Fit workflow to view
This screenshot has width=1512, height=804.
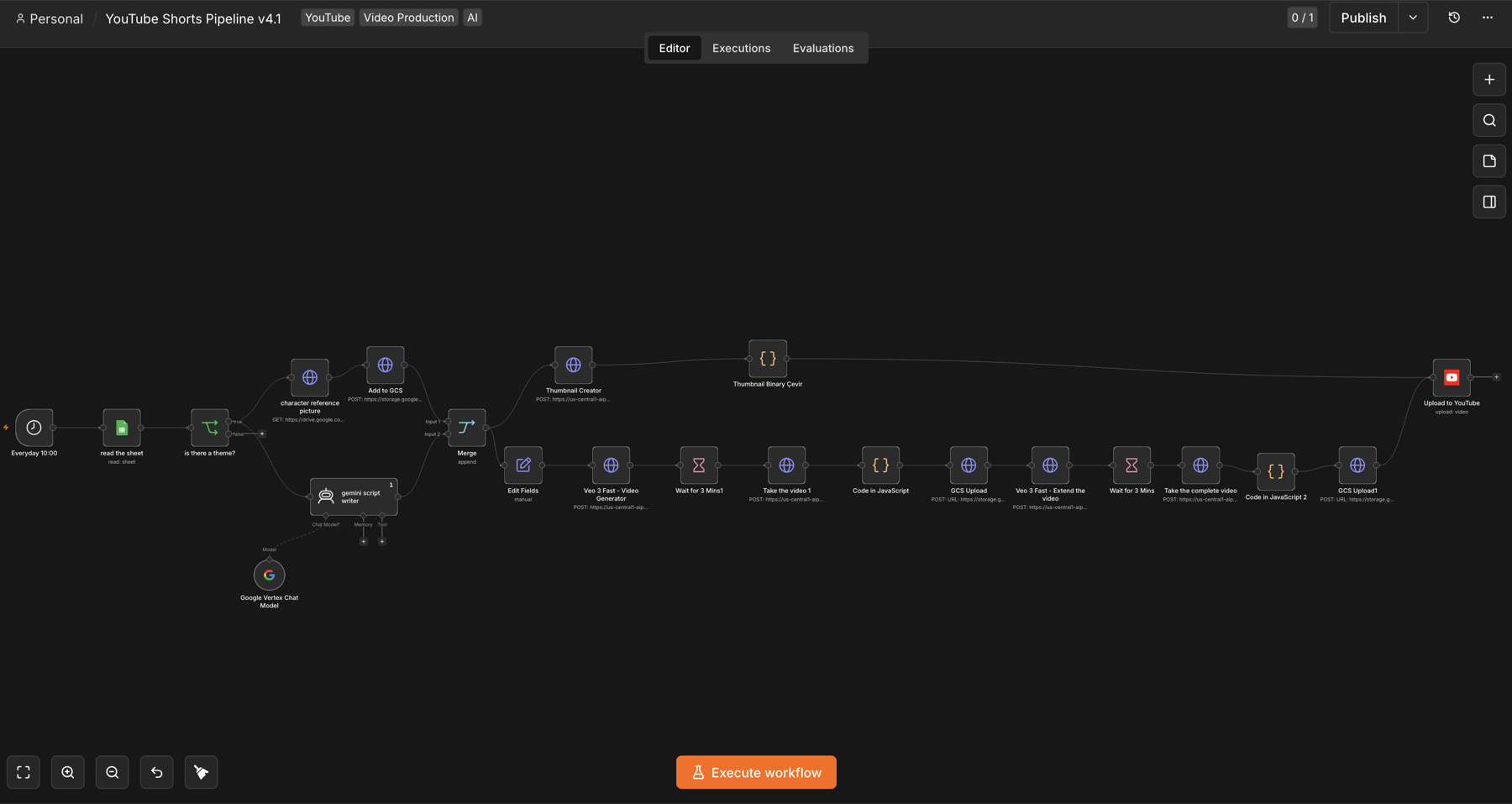pos(24,772)
